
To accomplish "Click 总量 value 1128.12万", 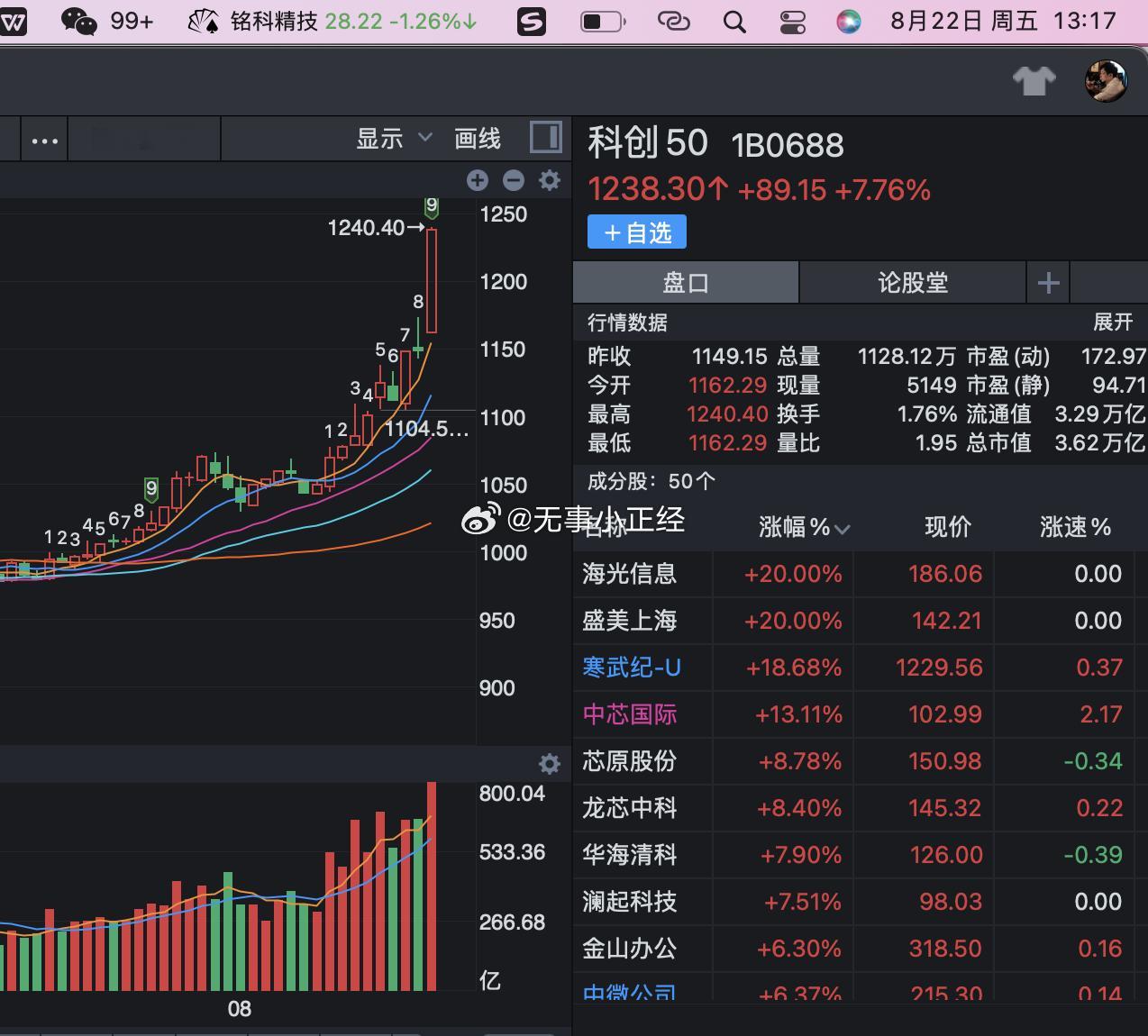I will [x=907, y=357].
